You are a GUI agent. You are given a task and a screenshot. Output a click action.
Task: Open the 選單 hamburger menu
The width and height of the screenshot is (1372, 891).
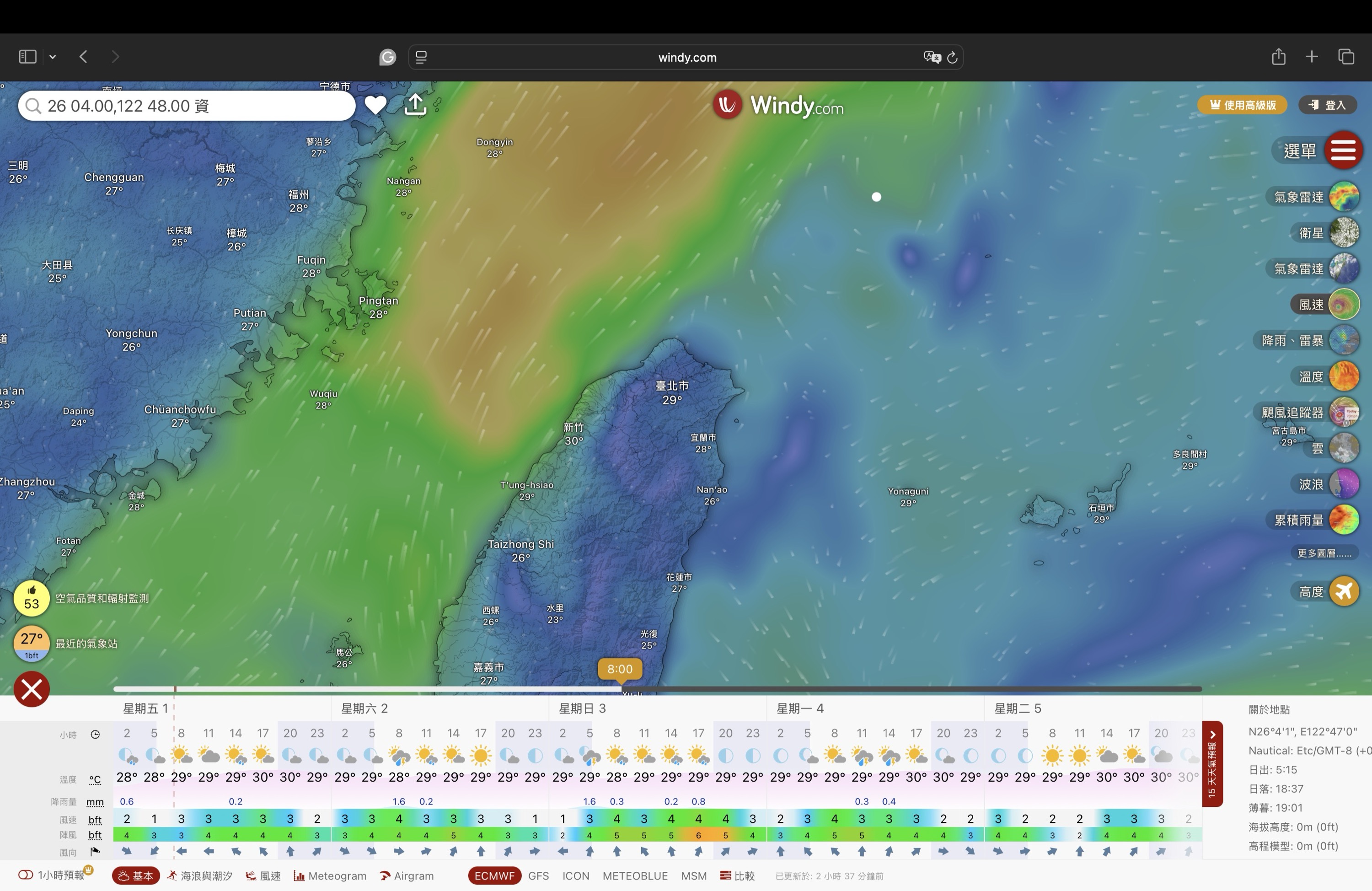[1343, 150]
